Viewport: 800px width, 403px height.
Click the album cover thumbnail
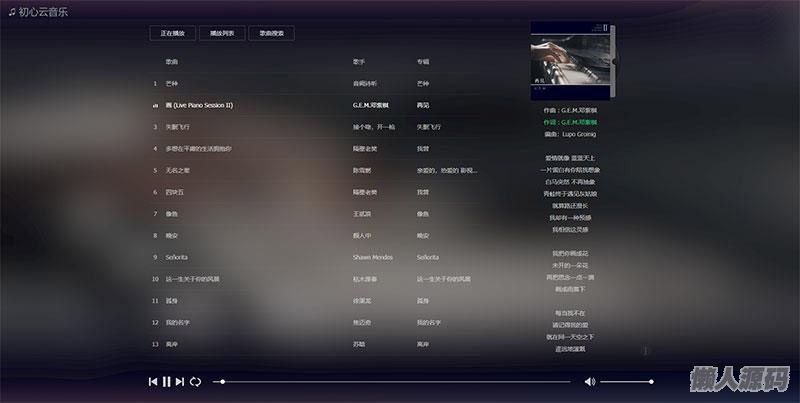pos(570,60)
